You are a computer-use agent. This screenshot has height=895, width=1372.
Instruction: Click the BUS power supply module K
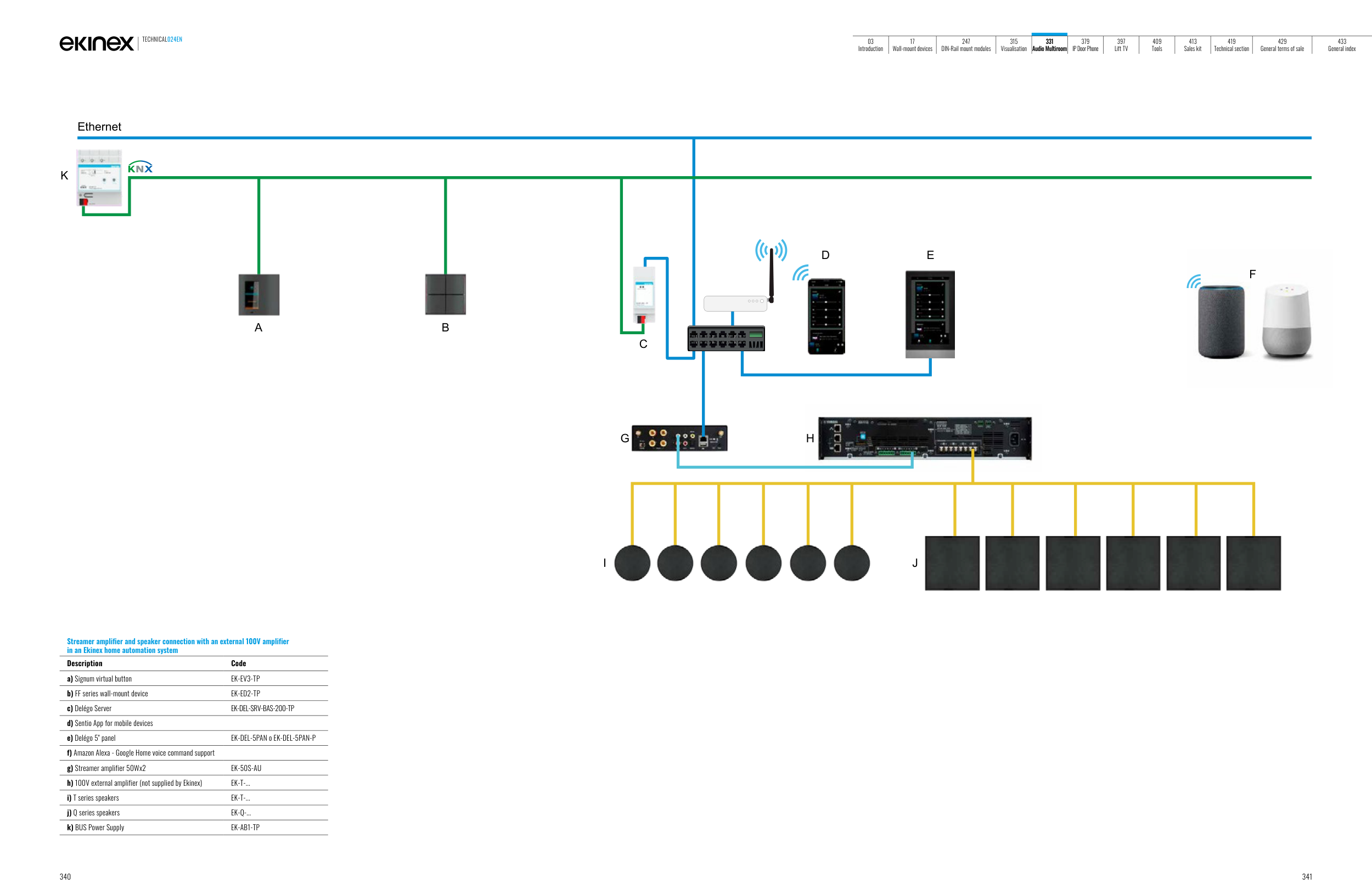pyautogui.click(x=99, y=177)
